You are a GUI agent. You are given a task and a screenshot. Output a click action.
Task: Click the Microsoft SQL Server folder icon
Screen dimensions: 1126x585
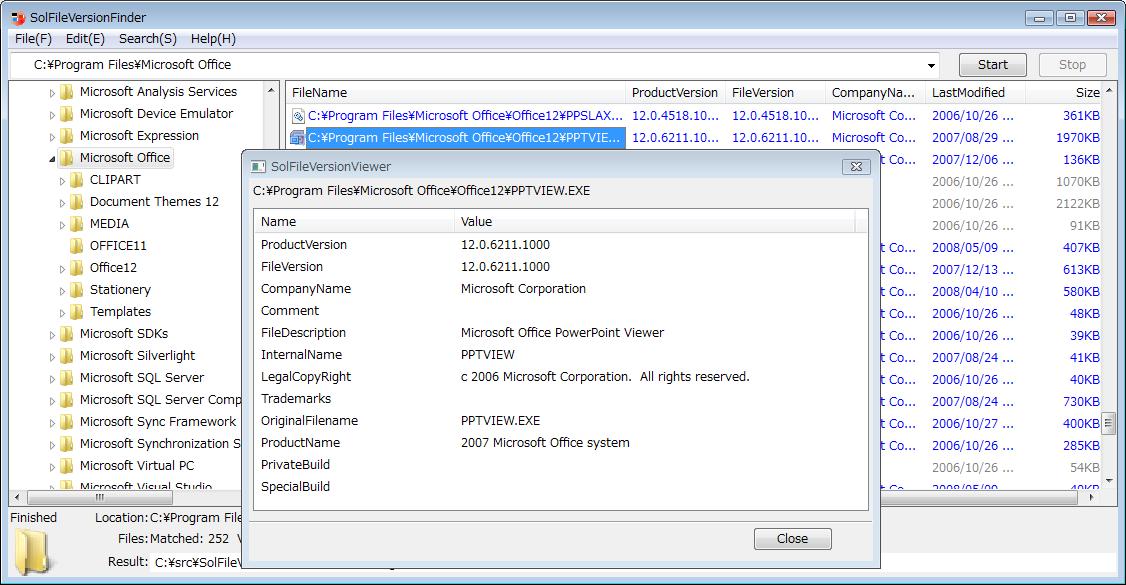[x=67, y=378]
